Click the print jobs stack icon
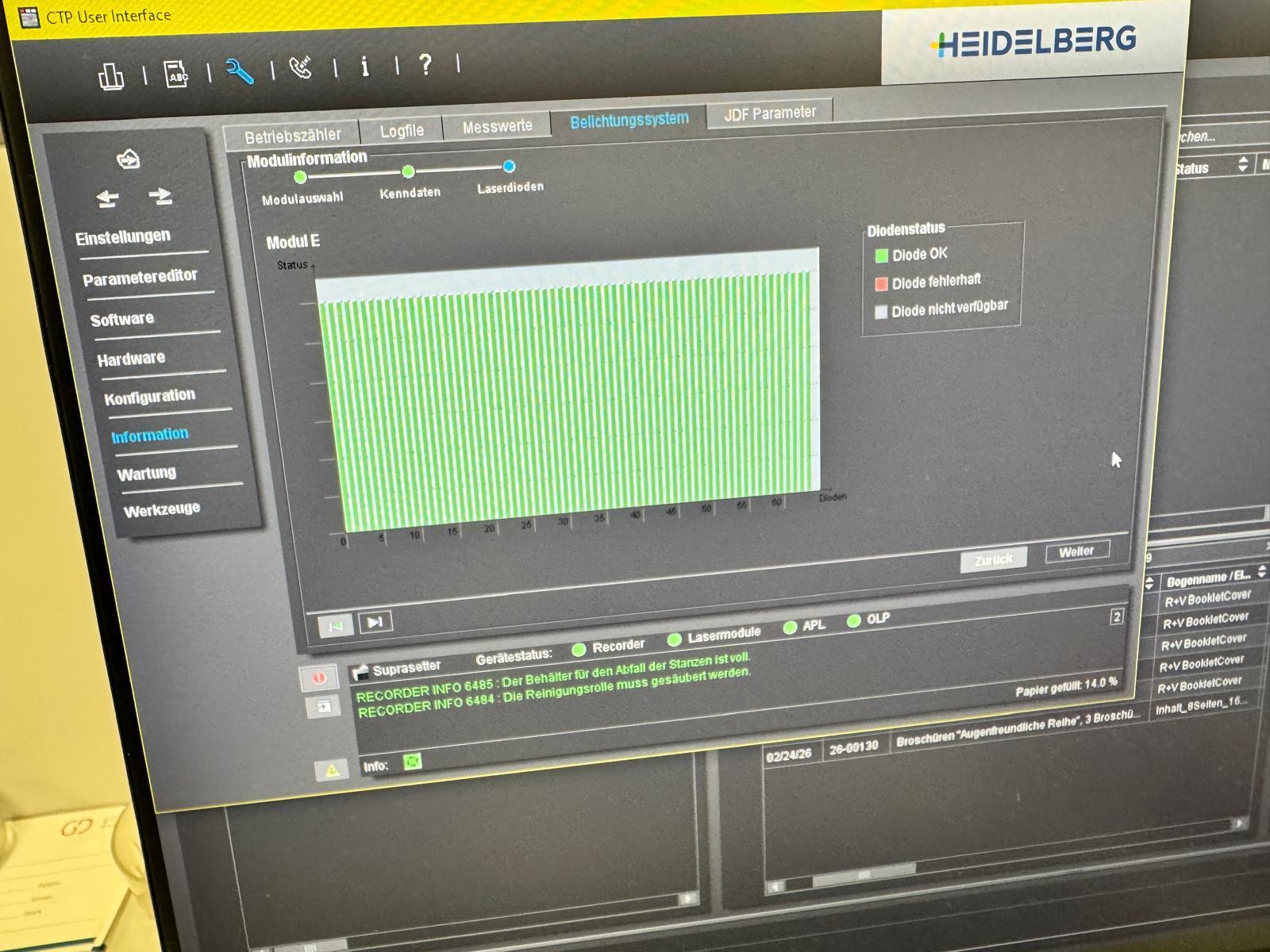The image size is (1270, 952). click(111, 76)
